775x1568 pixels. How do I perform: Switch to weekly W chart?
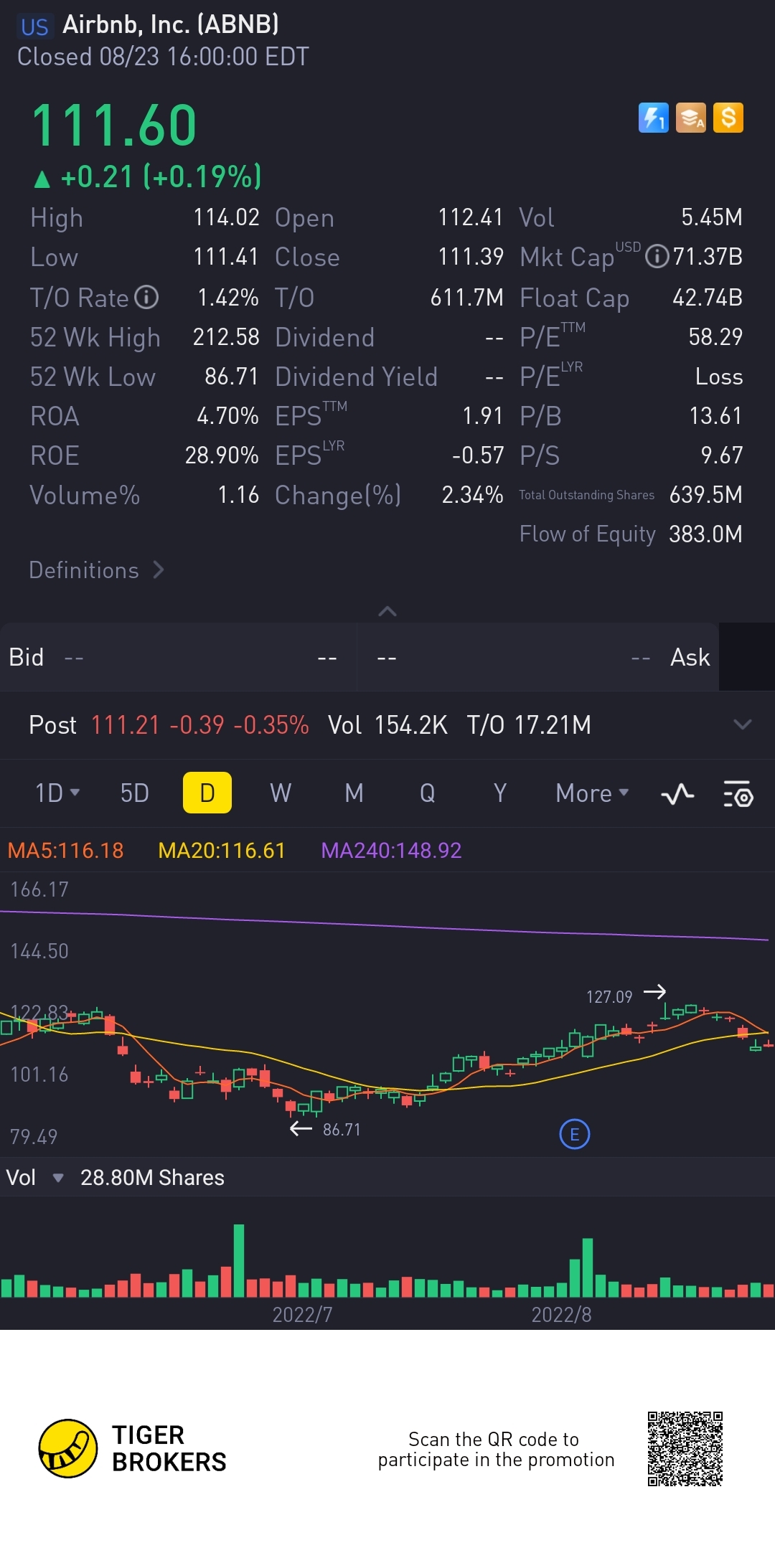(281, 793)
